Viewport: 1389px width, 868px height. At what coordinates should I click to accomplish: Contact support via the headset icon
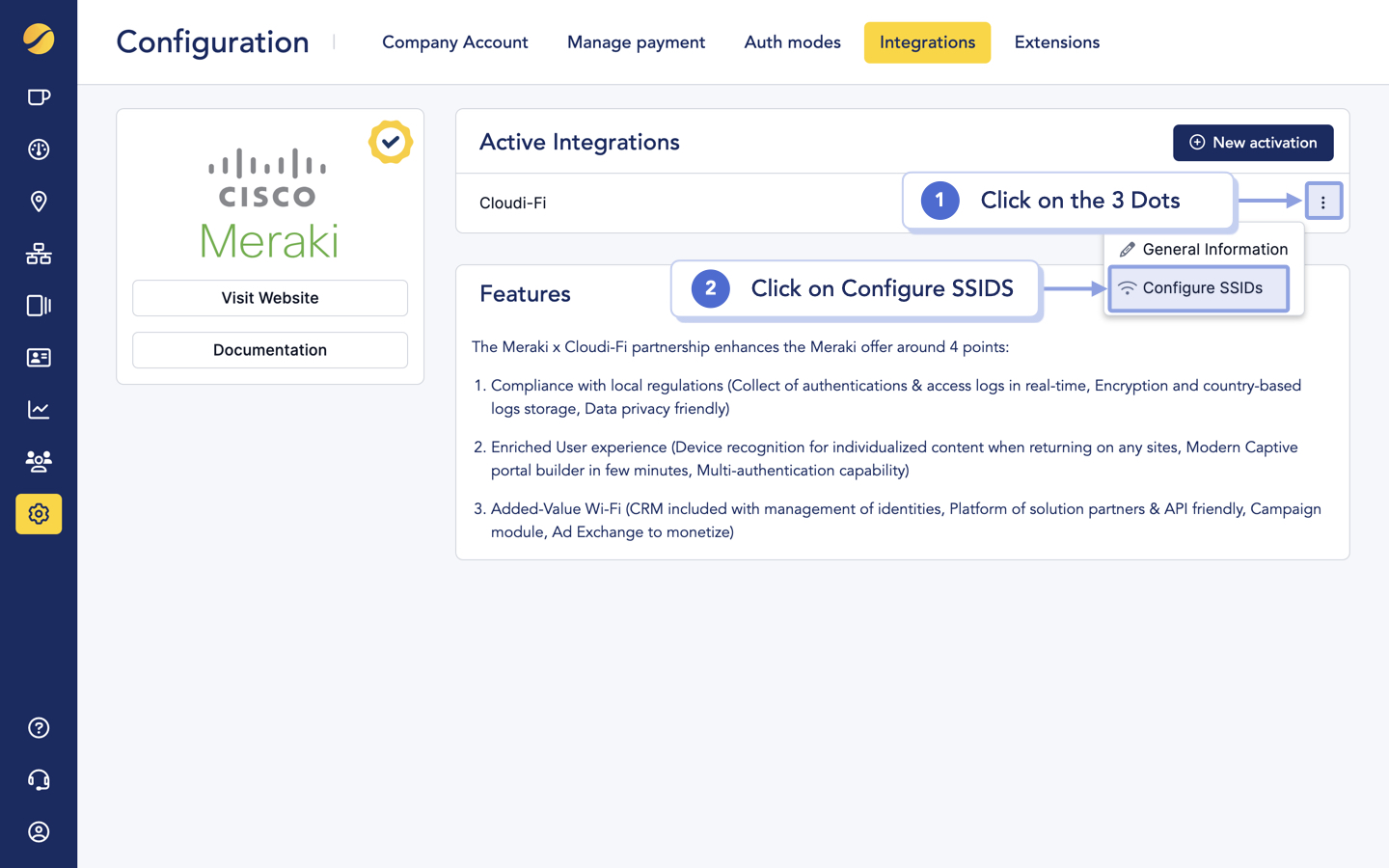tap(39, 779)
